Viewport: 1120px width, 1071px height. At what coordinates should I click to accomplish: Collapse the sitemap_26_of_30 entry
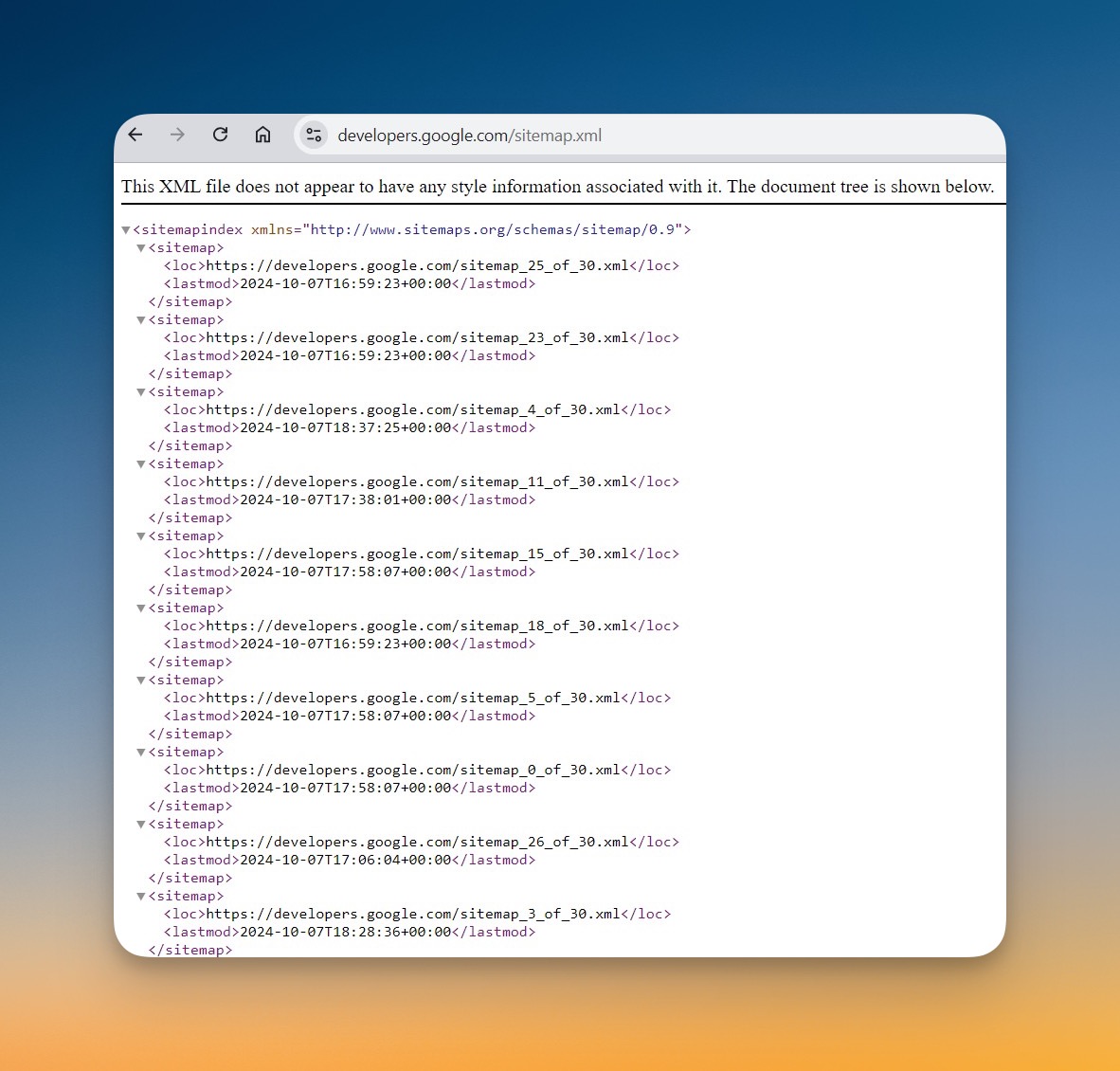pyautogui.click(x=140, y=824)
